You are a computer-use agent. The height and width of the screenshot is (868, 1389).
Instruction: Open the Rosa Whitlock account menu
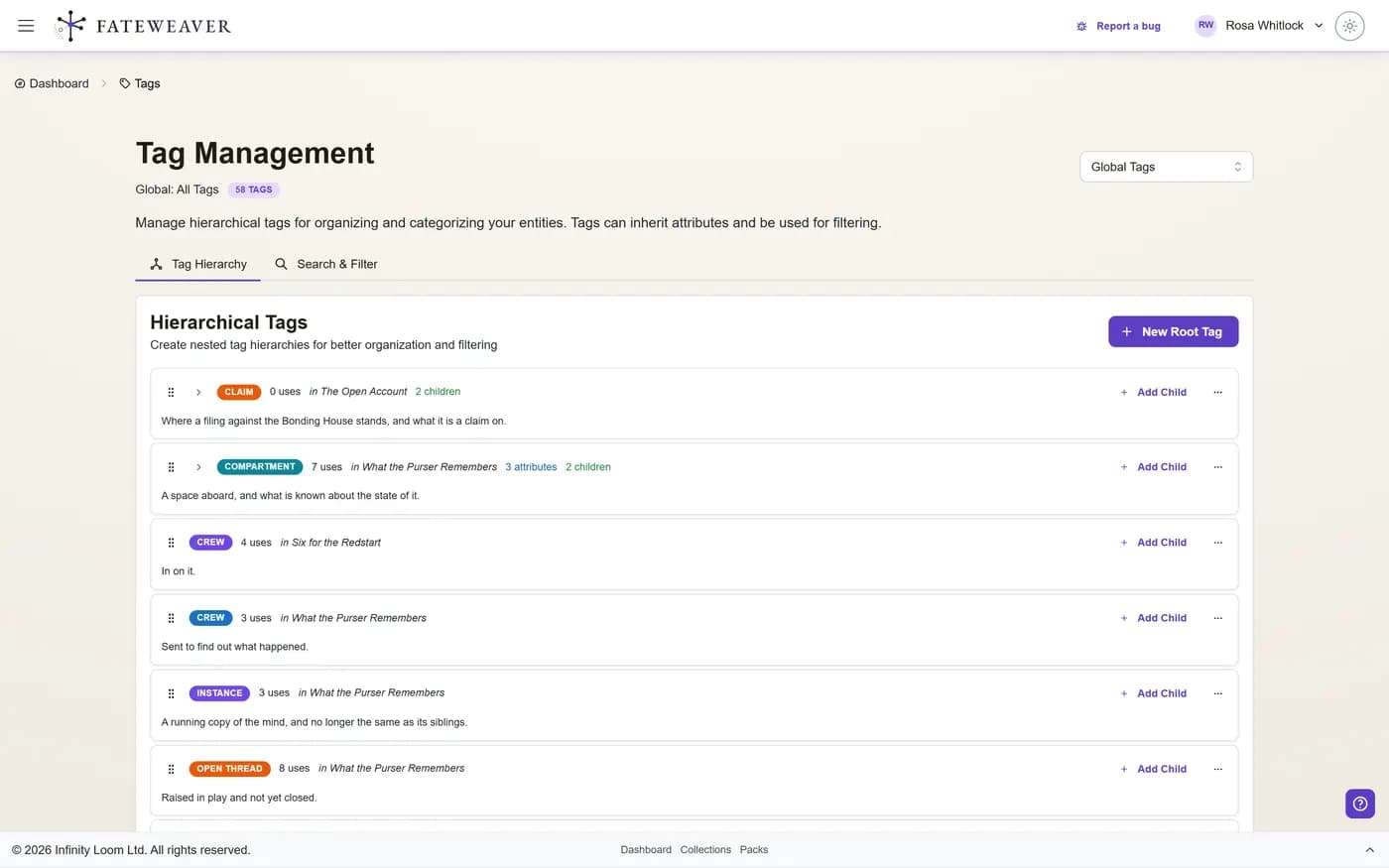point(1260,26)
